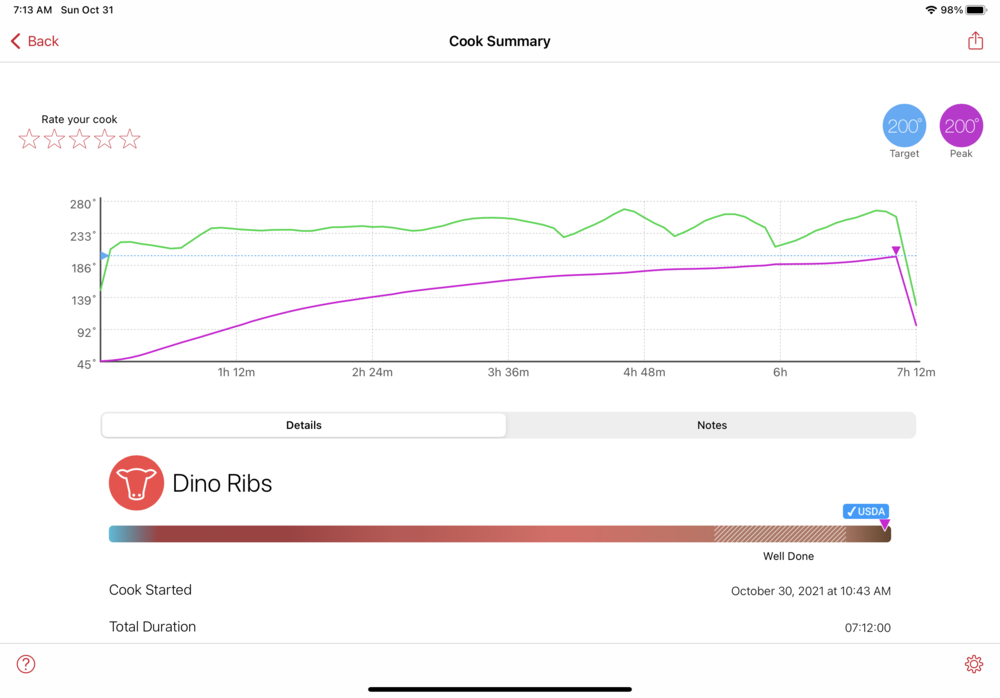
Task: Tap the Cook Started row
Action: 499,590
